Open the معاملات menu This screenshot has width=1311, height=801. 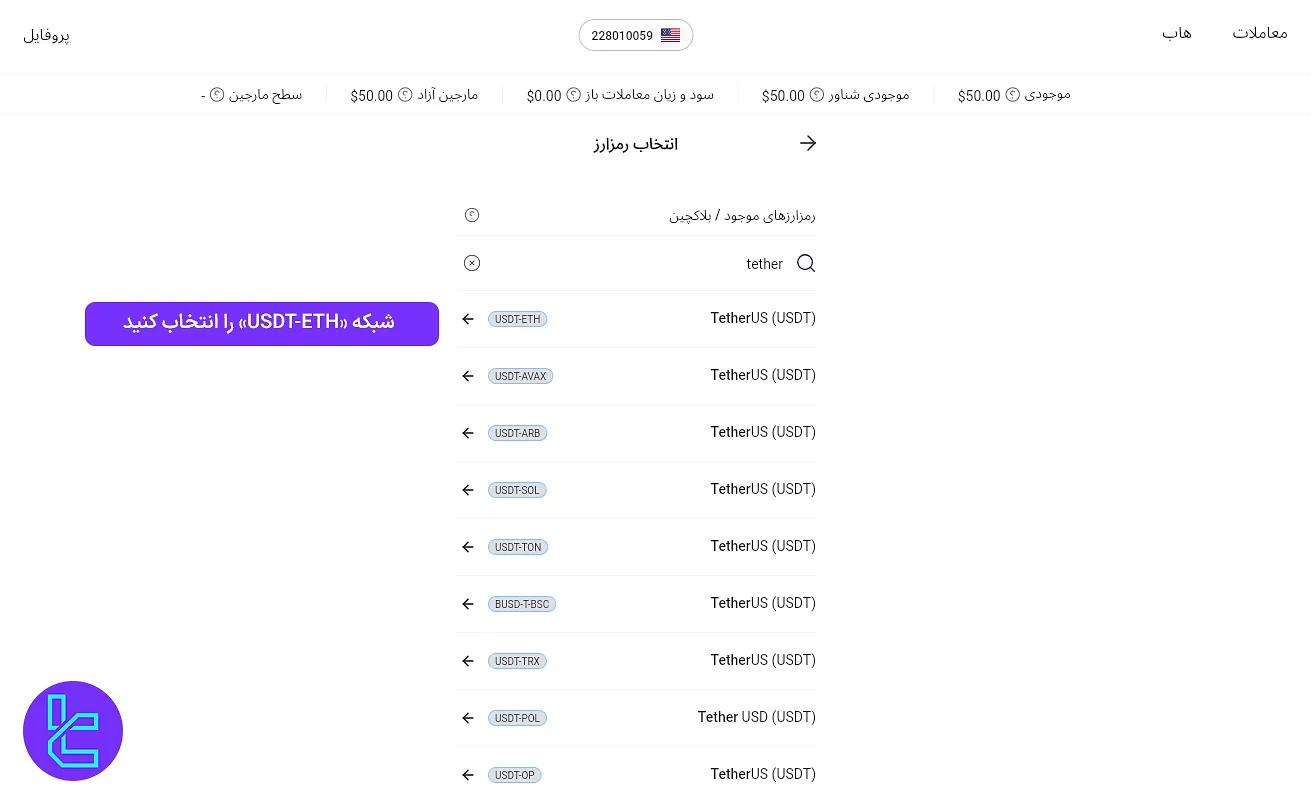pyautogui.click(x=1260, y=33)
